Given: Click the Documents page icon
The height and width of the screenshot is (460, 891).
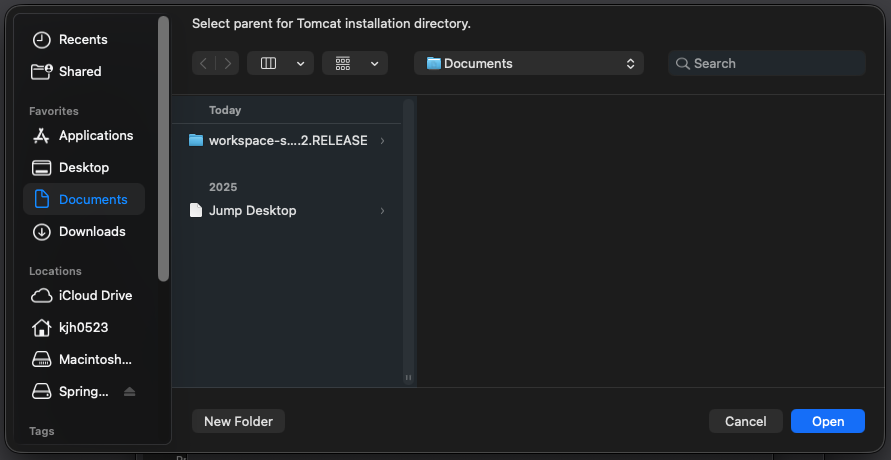Looking at the screenshot, I should point(41,199).
